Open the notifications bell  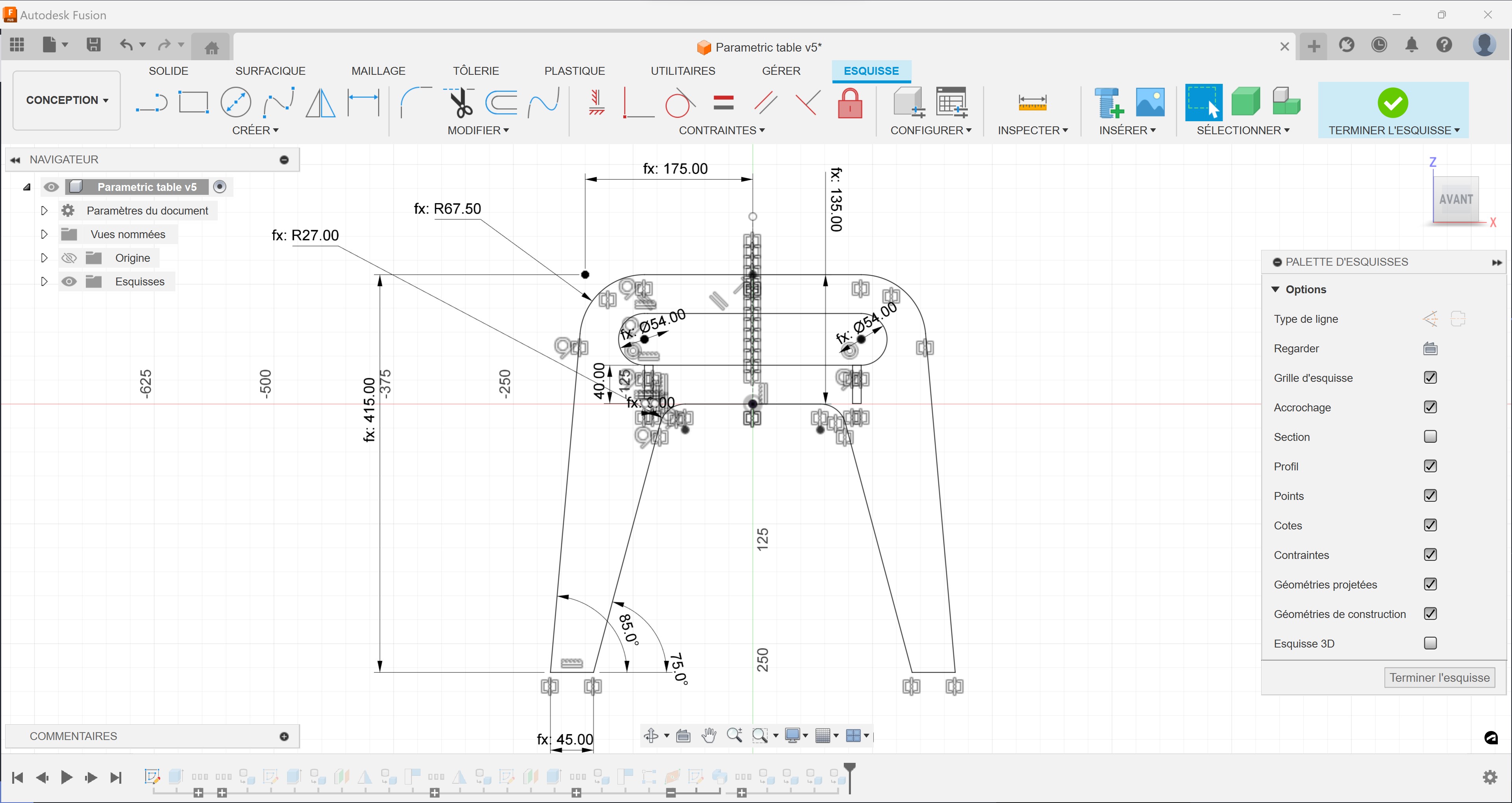[x=1412, y=44]
